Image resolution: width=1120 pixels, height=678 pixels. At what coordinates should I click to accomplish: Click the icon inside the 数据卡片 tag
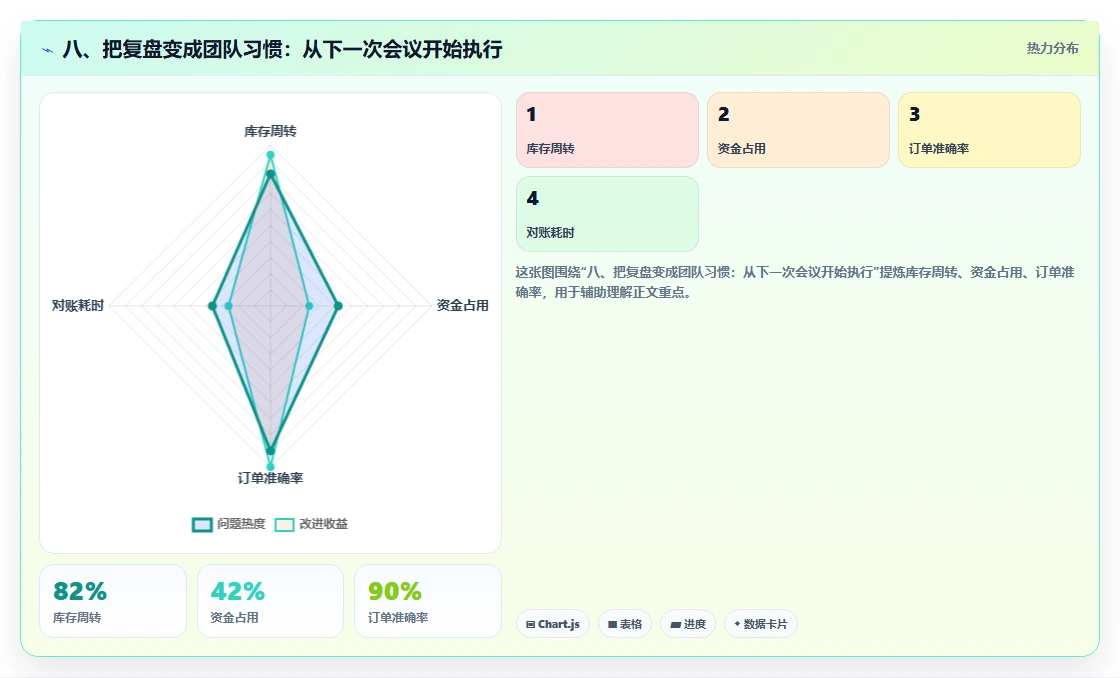pos(737,624)
